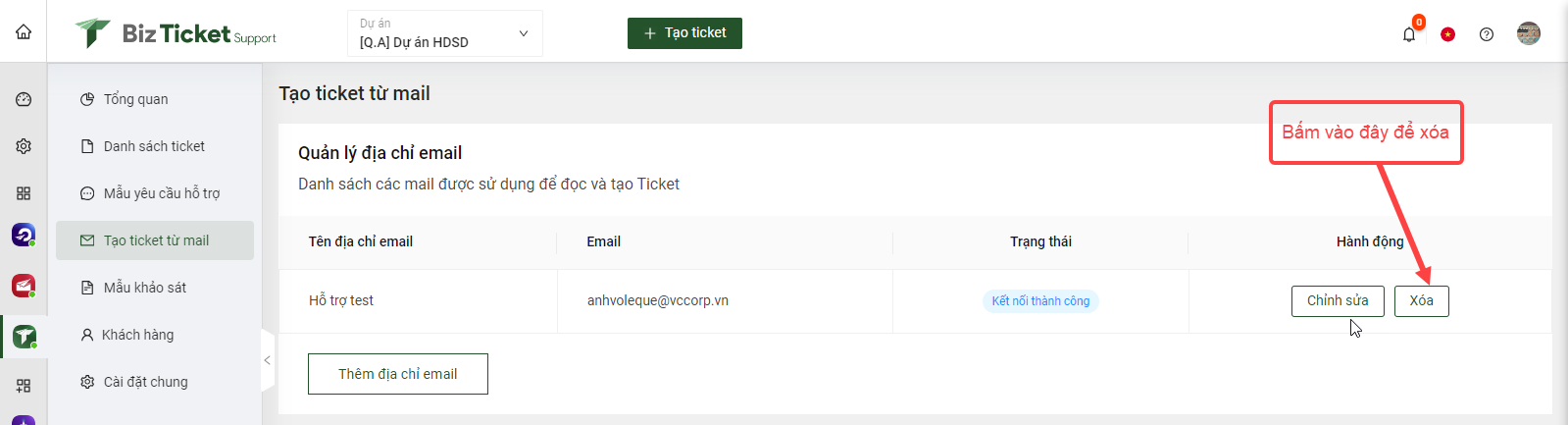Screen dimensions: 1568x425
Task: Open the help question mark icon
Action: (x=1487, y=34)
